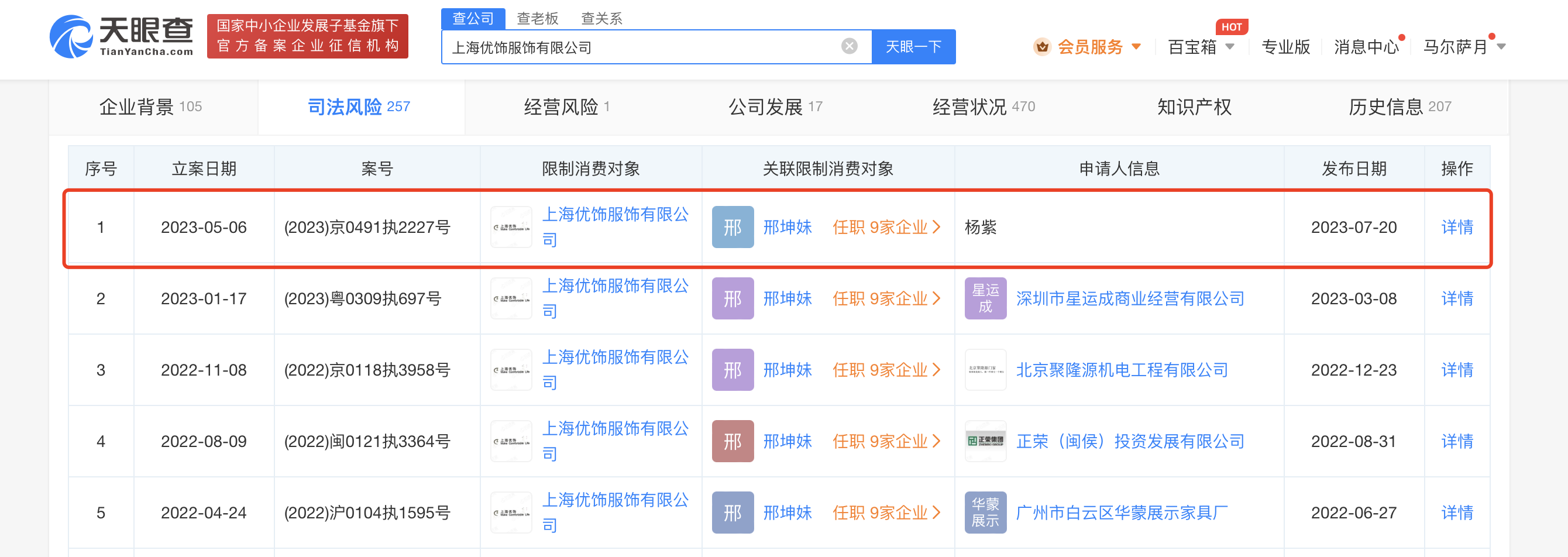1568x557 pixels.
Task: Click 星运成 applicant avatar icon
Action: tap(985, 298)
